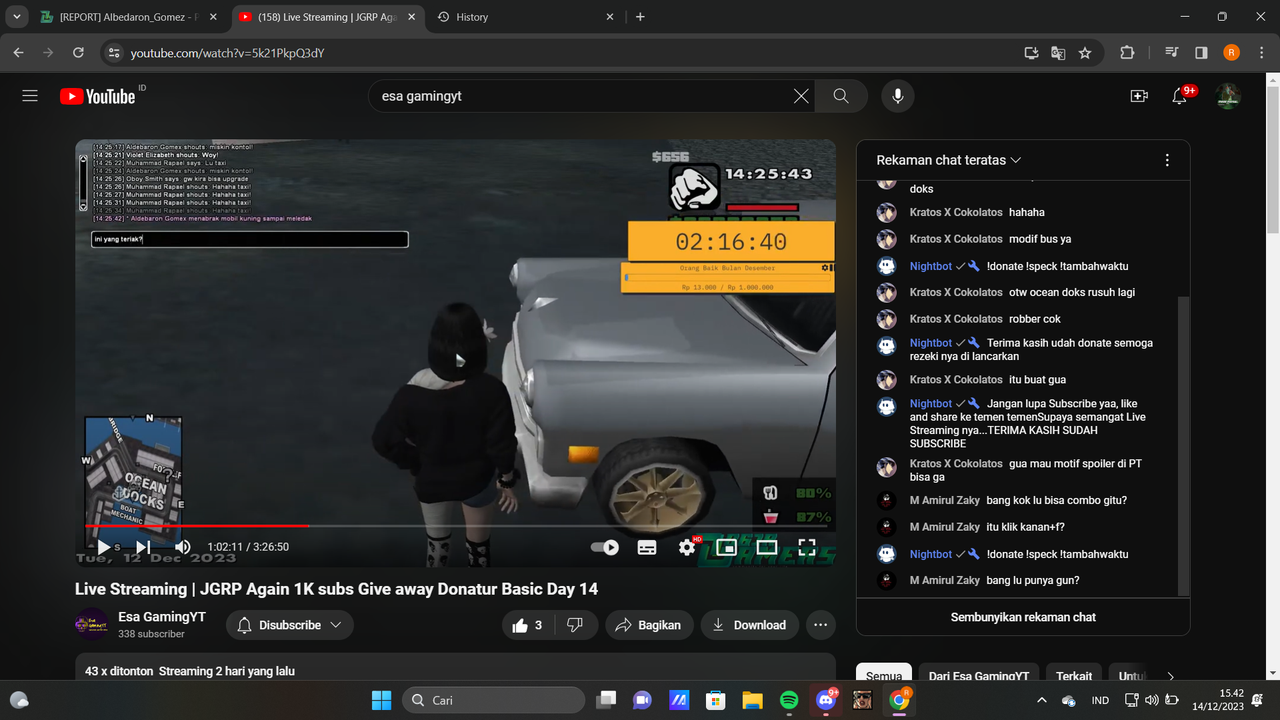Viewport: 1280px width, 720px height.
Task: Open Chrome three-dot menu
Action: point(1261,53)
